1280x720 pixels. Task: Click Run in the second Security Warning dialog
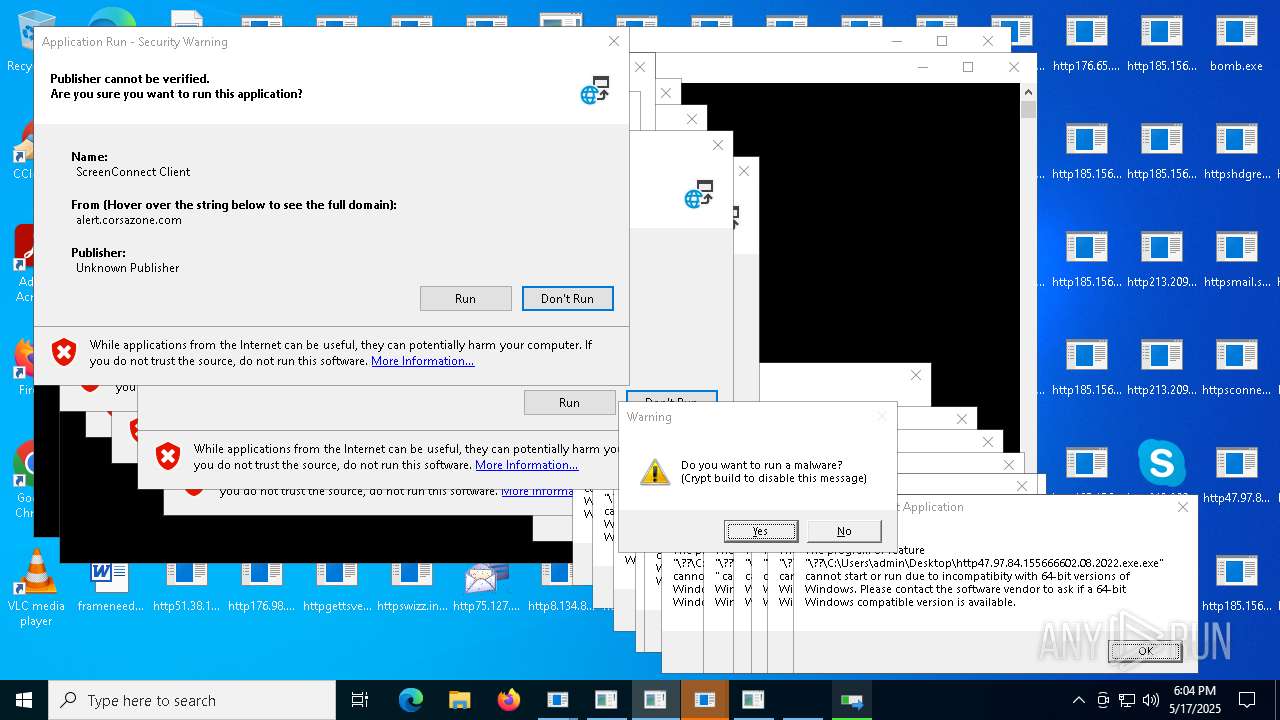pos(569,402)
